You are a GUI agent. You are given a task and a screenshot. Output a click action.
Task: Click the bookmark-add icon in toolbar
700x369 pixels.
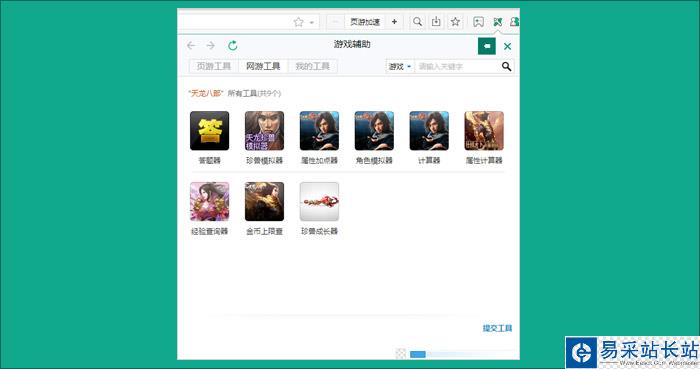click(479, 22)
